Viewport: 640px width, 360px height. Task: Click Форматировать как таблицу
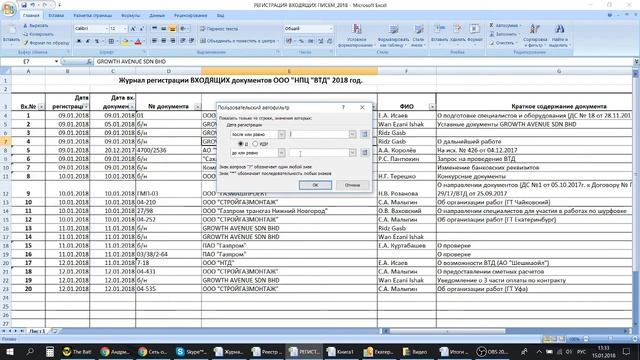coord(393,36)
